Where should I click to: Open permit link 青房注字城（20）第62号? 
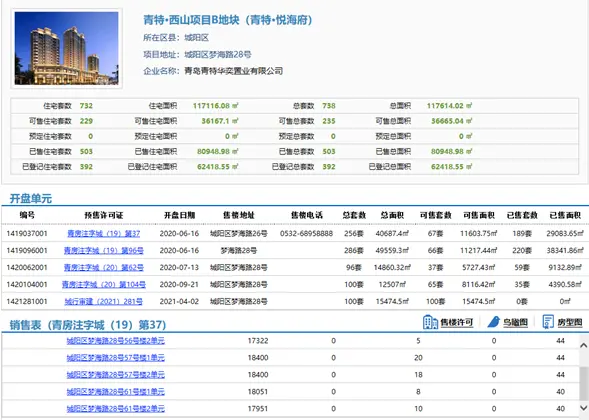point(104,267)
